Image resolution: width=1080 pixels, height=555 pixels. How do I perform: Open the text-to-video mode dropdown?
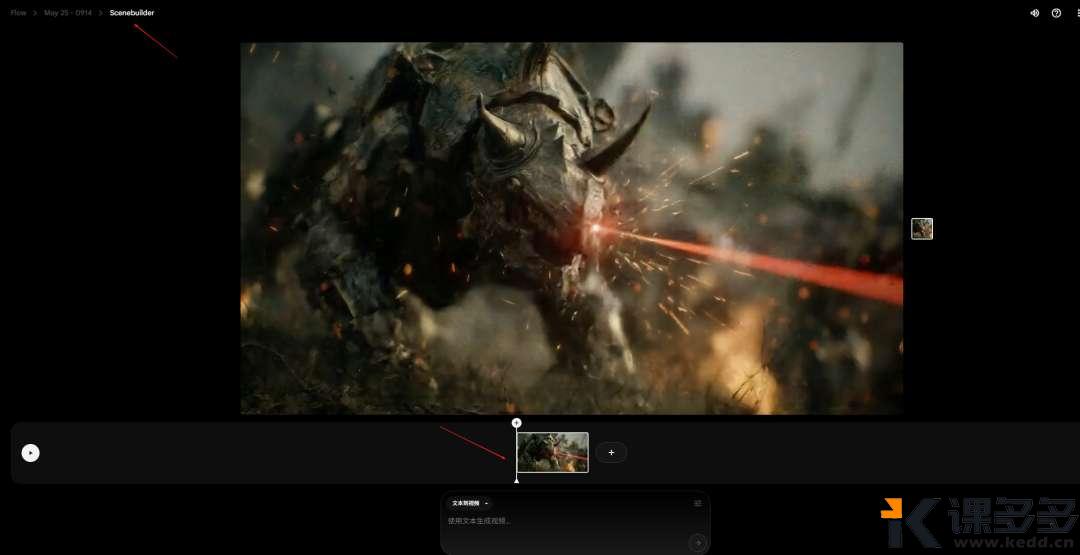point(468,503)
